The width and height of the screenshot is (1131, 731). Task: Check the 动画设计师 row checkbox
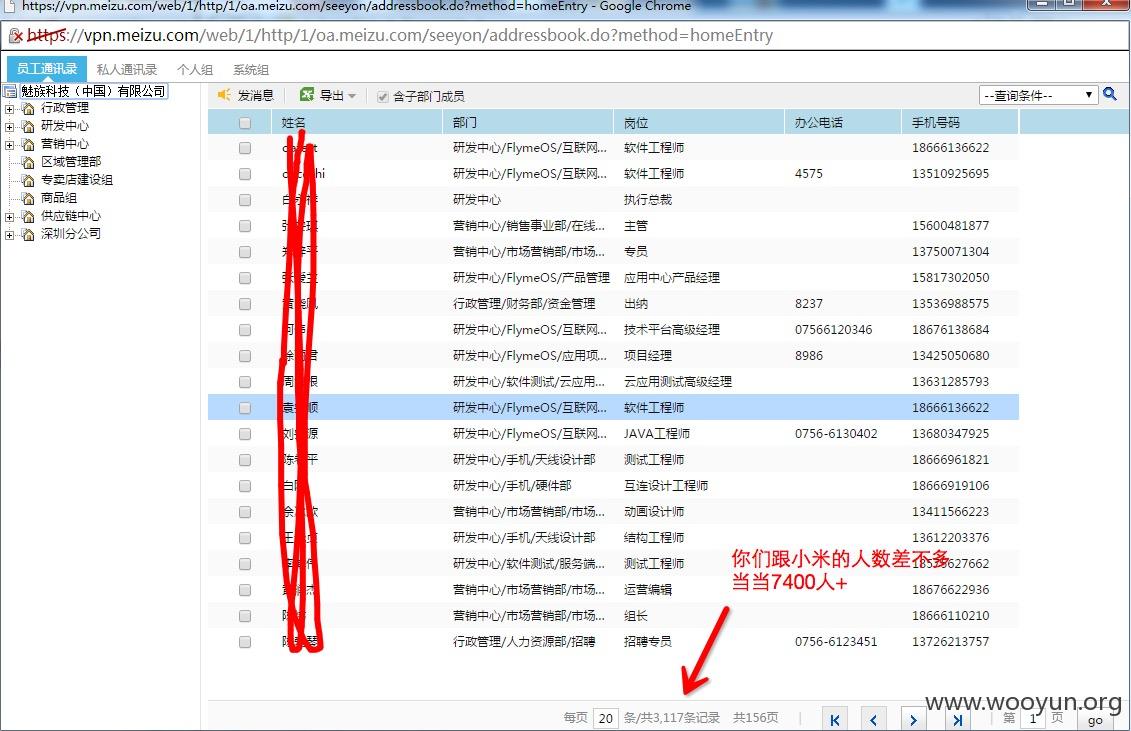click(245, 512)
